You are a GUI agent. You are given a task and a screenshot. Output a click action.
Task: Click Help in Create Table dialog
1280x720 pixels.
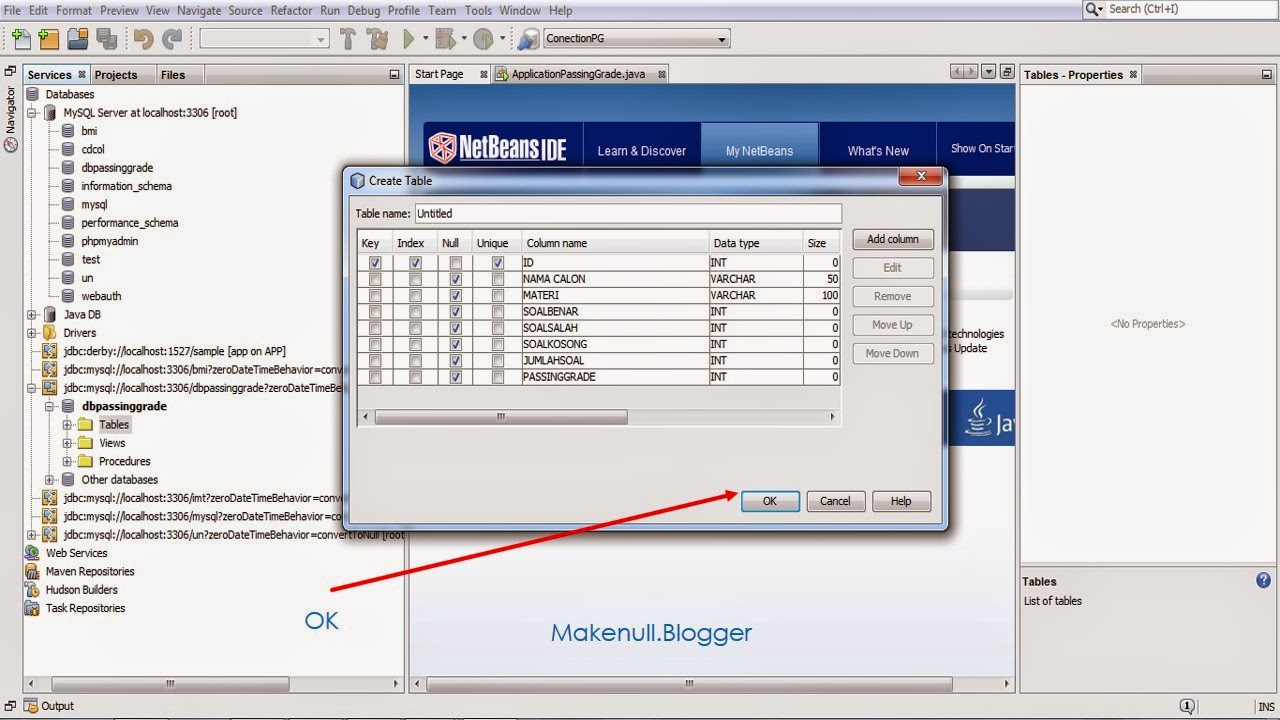coord(901,501)
